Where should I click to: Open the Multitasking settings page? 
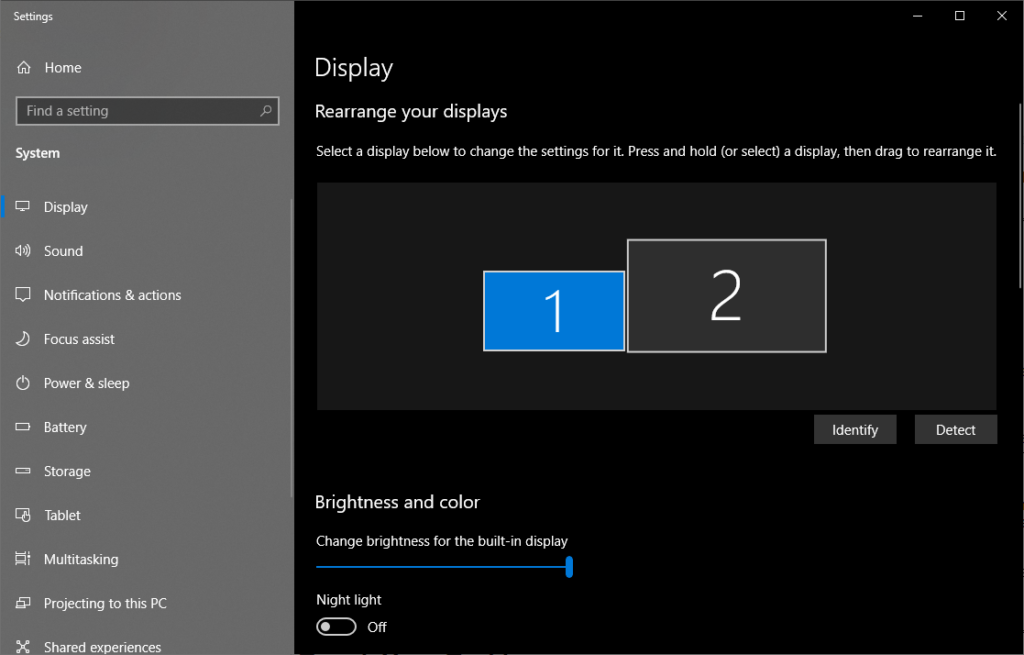click(80, 559)
